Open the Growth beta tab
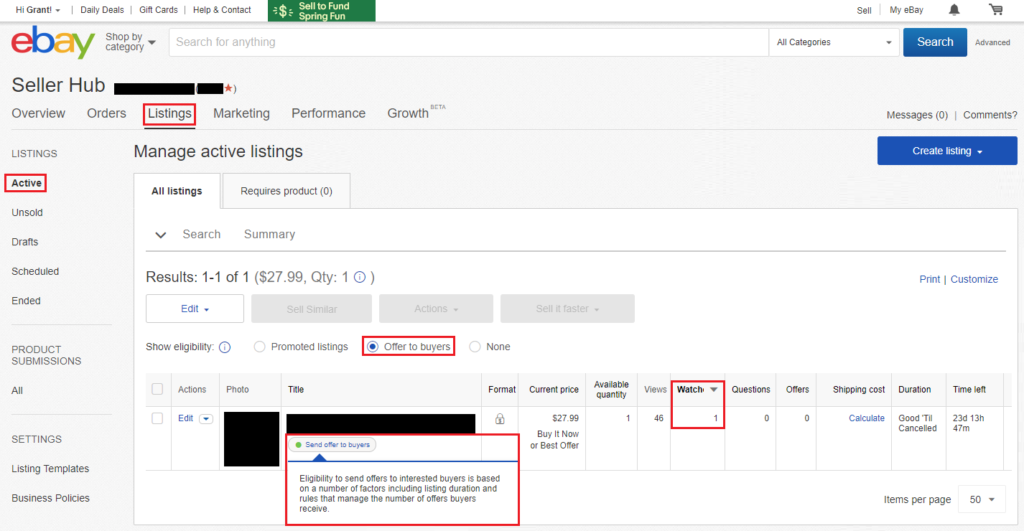The height and width of the screenshot is (531, 1024). point(416,112)
